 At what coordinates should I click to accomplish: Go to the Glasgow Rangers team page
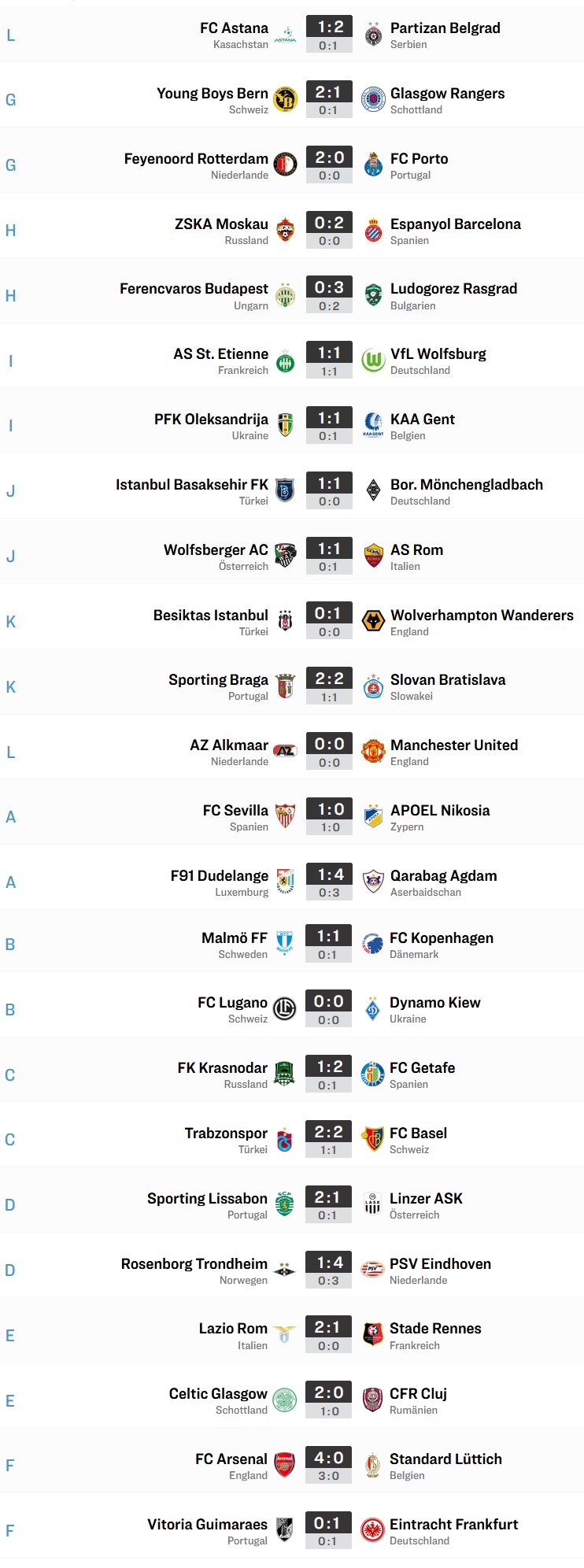pos(448,94)
